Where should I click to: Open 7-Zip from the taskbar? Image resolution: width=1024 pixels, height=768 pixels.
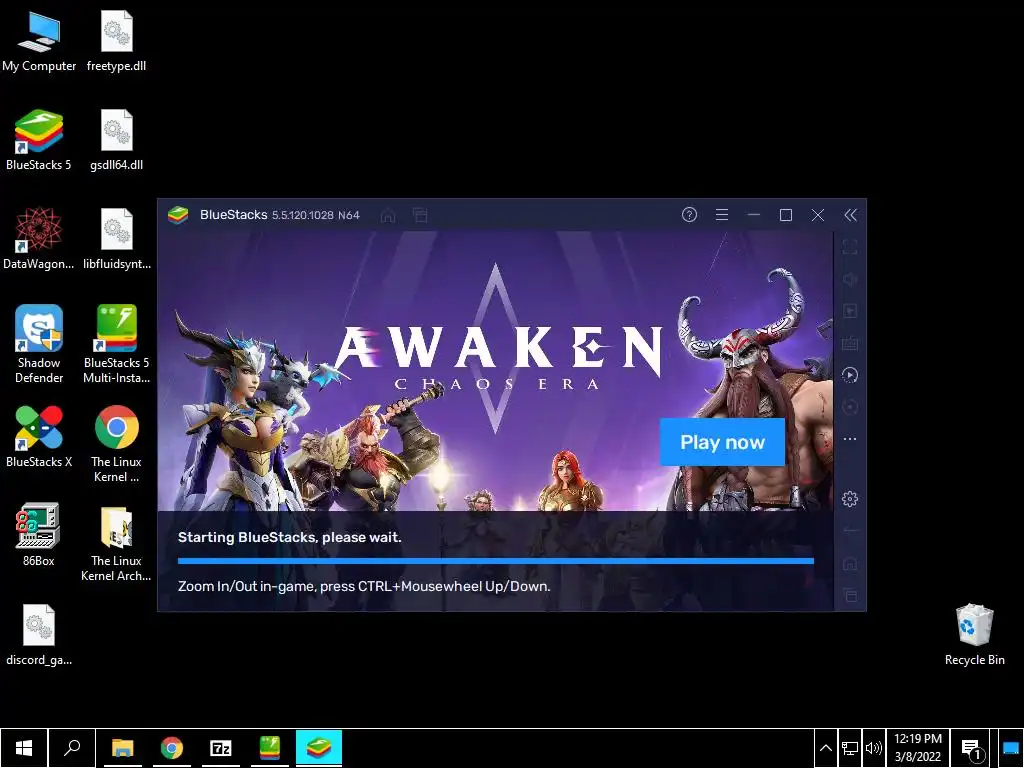click(221, 748)
